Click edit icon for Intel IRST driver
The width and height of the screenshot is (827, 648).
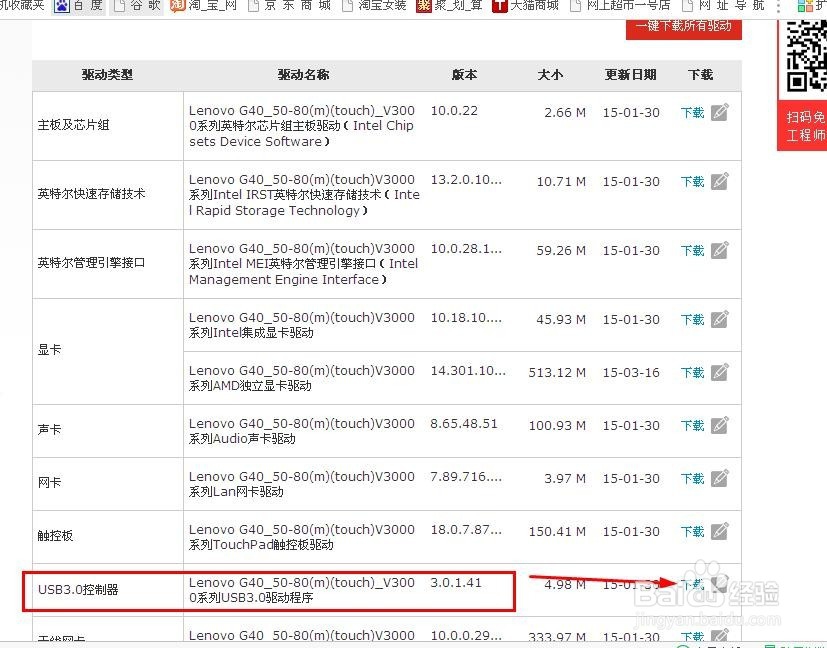(x=719, y=181)
